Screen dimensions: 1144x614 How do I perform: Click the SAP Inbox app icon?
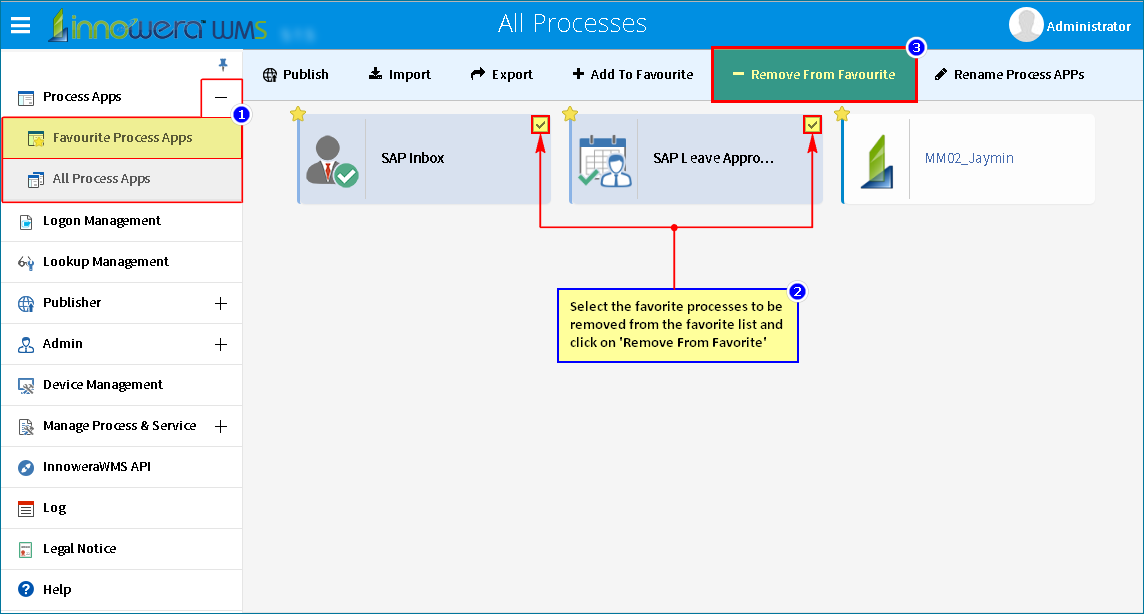332,160
